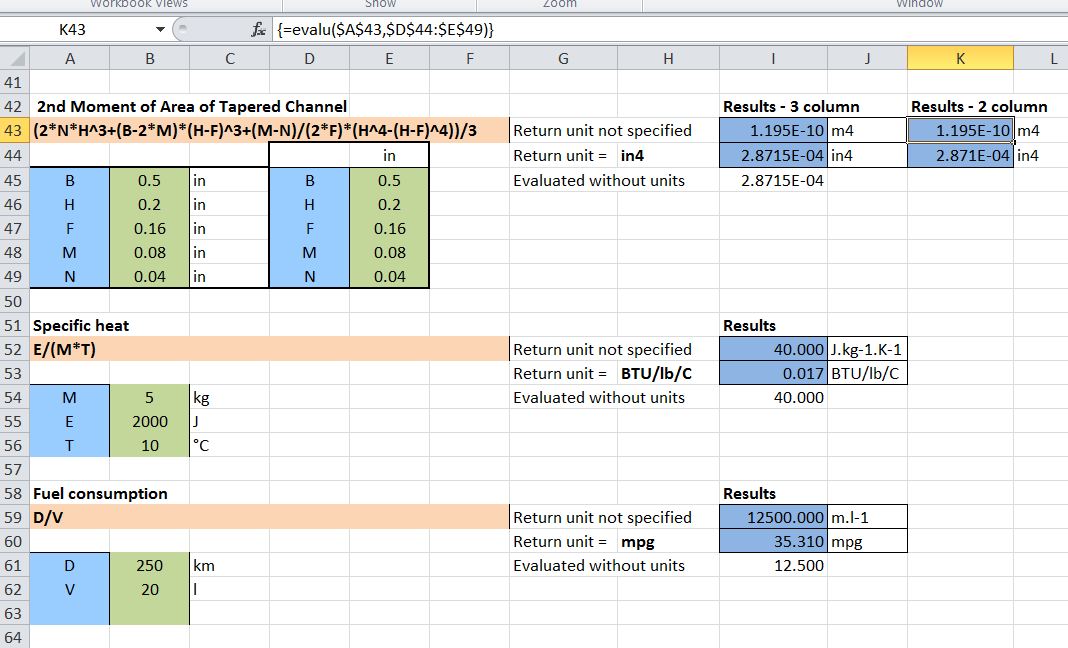Select the column K header
The height and width of the screenshot is (648, 1068).
pyautogui.click(x=960, y=59)
